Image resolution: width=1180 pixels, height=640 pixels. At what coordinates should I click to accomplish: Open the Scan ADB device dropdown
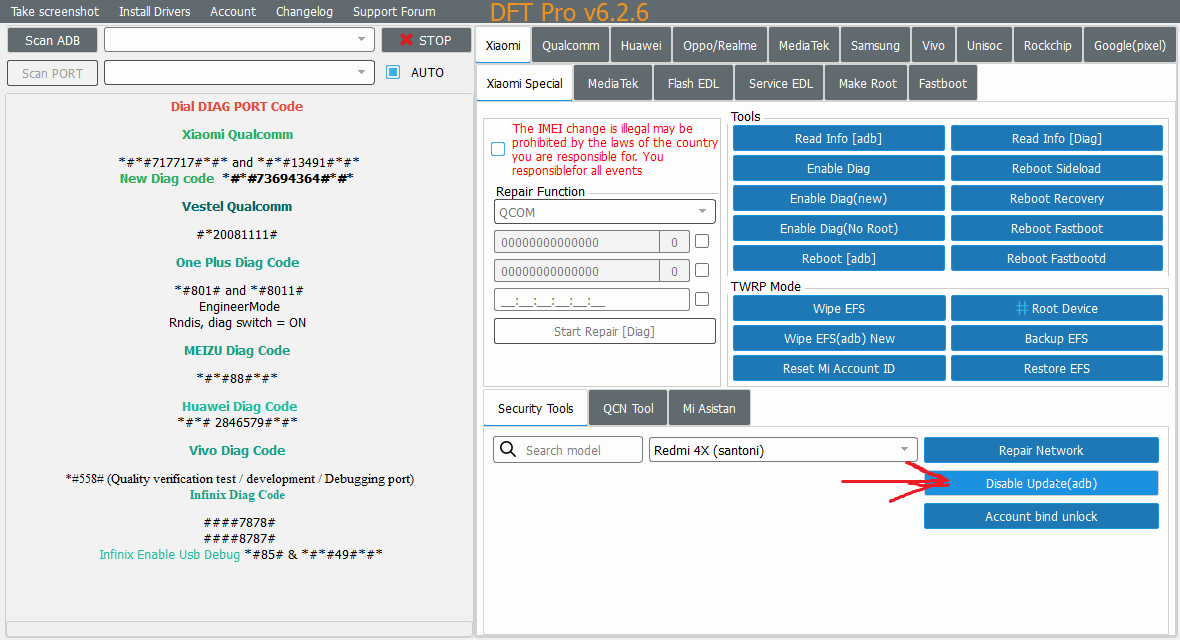coord(239,40)
